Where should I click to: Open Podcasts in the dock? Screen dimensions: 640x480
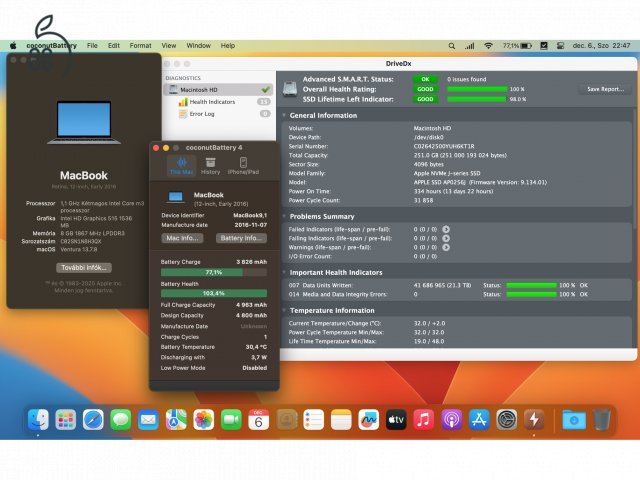(451, 420)
